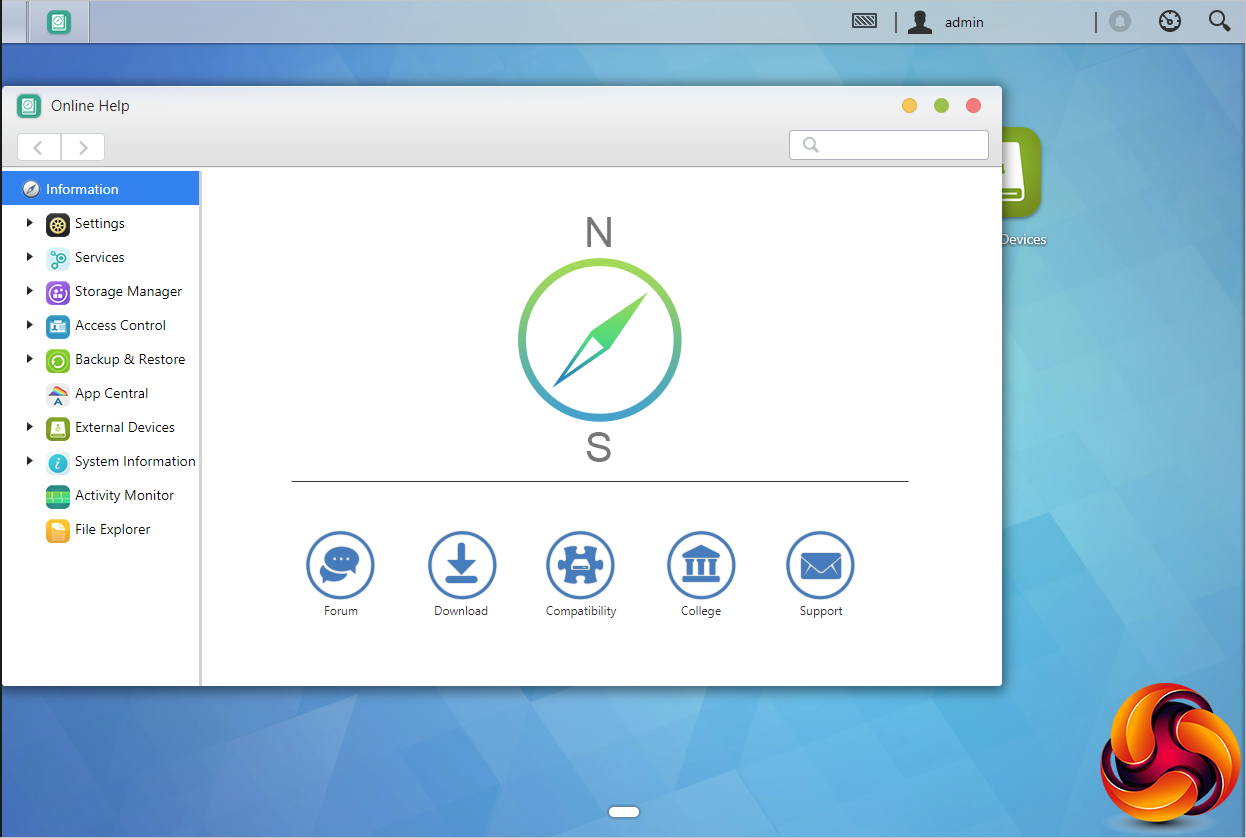The width and height of the screenshot is (1246, 838).
Task: Click the admin user icon
Action: point(920,22)
